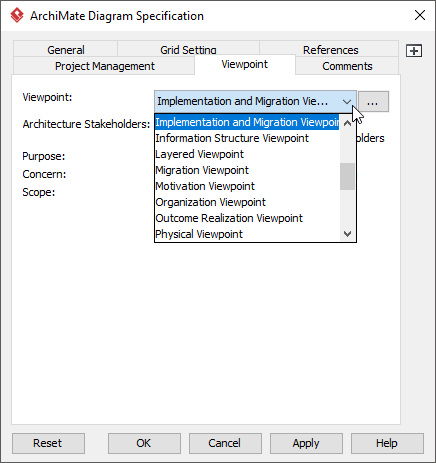This screenshot has height=463, width=436.
Task: Click the dropdown list scrollbar thumb
Action: (x=347, y=176)
